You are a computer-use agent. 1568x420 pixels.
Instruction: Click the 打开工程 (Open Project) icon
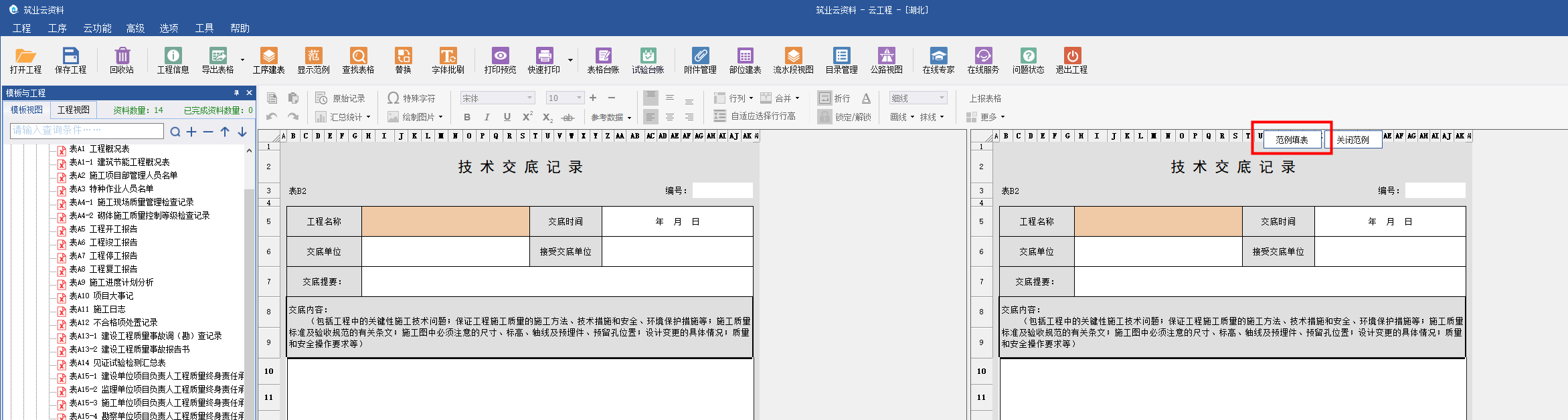[x=25, y=60]
